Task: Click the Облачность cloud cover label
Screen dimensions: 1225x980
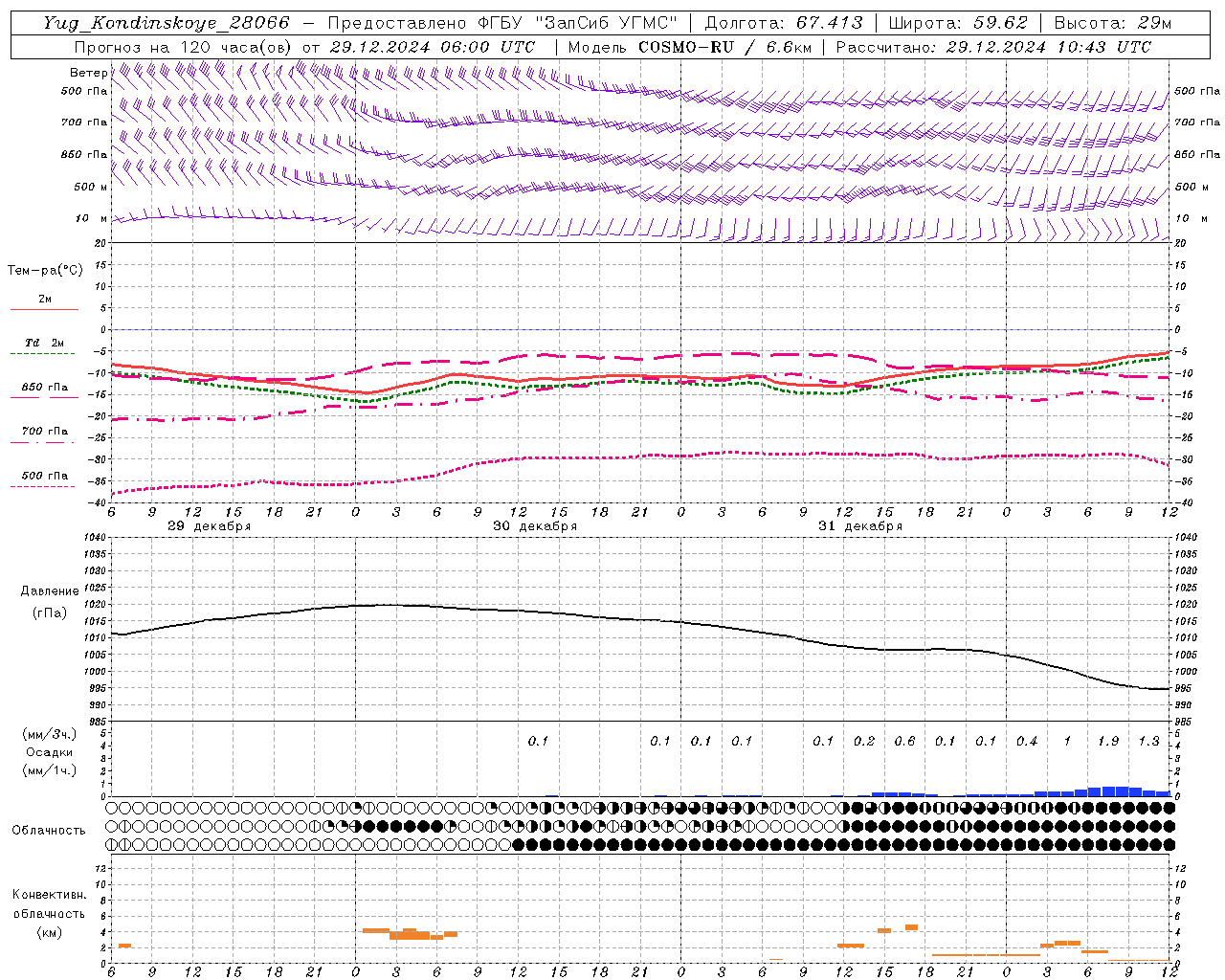Action: 49,831
